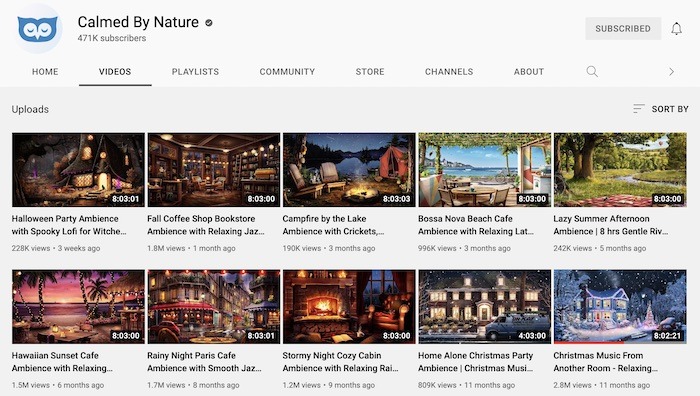Click the 4:03:00 duration badge
700x396 pixels.
click(532, 336)
